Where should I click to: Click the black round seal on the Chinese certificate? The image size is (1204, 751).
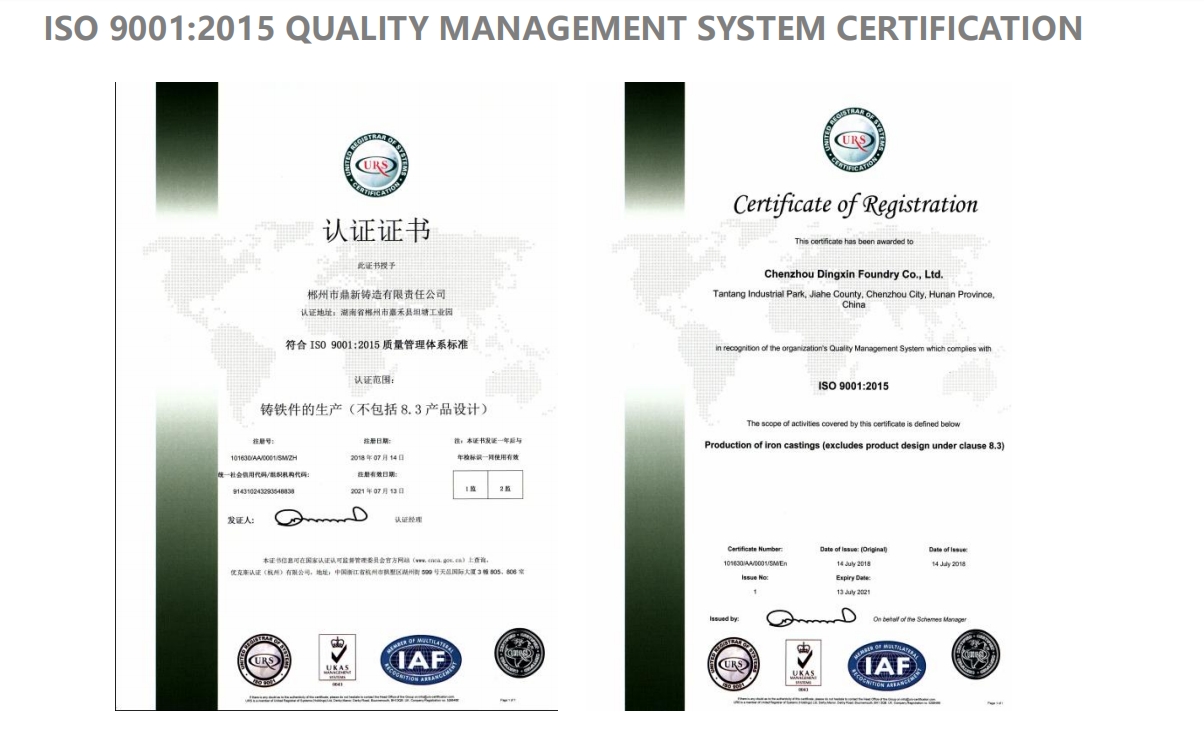pyautogui.click(x=519, y=655)
